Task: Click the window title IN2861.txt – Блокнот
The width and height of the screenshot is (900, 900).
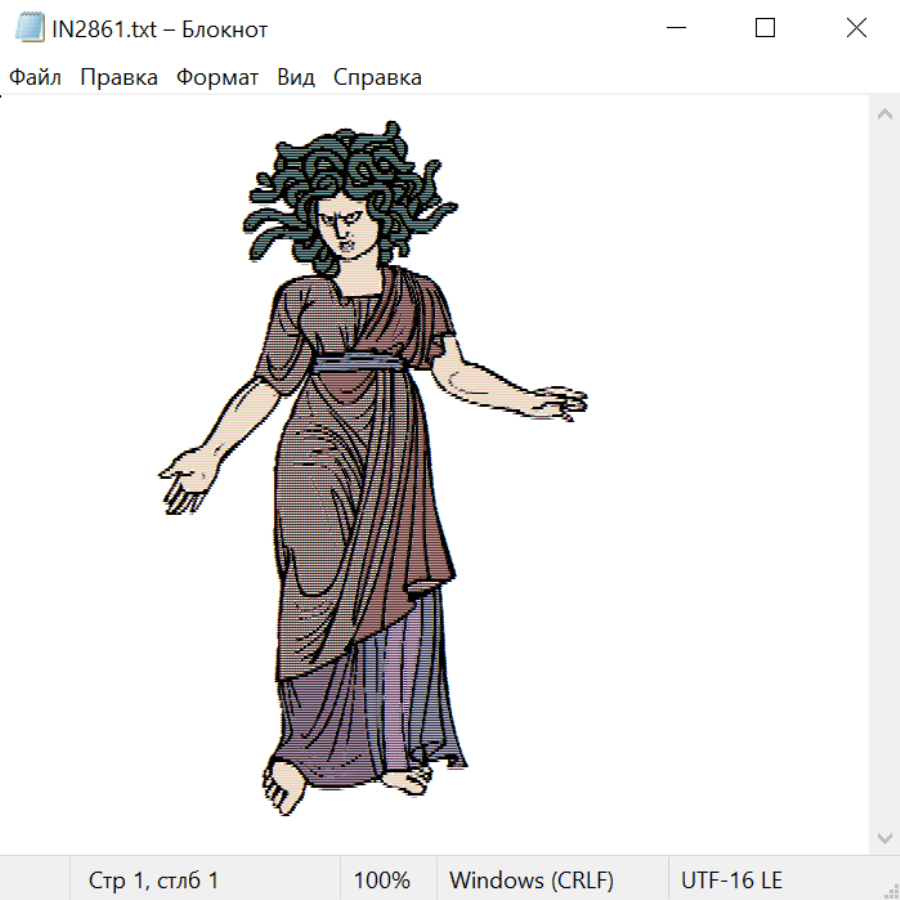Action: 160,30
